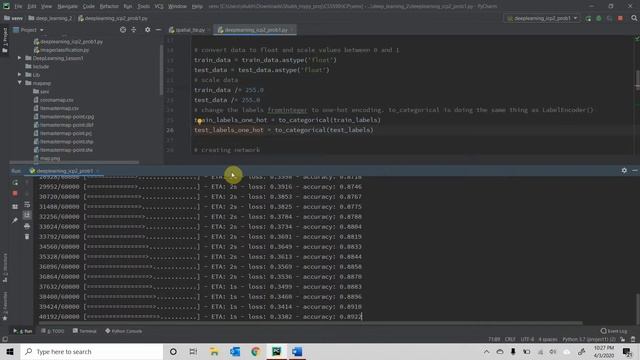This screenshot has height=360, width=640.
Task: Open the Window menu
Action: point(177,7)
